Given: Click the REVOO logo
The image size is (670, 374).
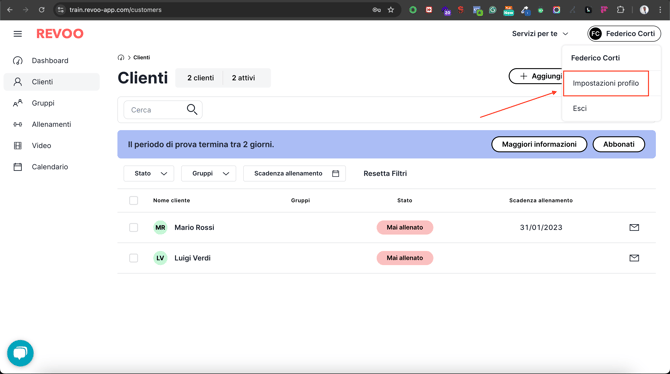Looking at the screenshot, I should pyautogui.click(x=60, y=34).
